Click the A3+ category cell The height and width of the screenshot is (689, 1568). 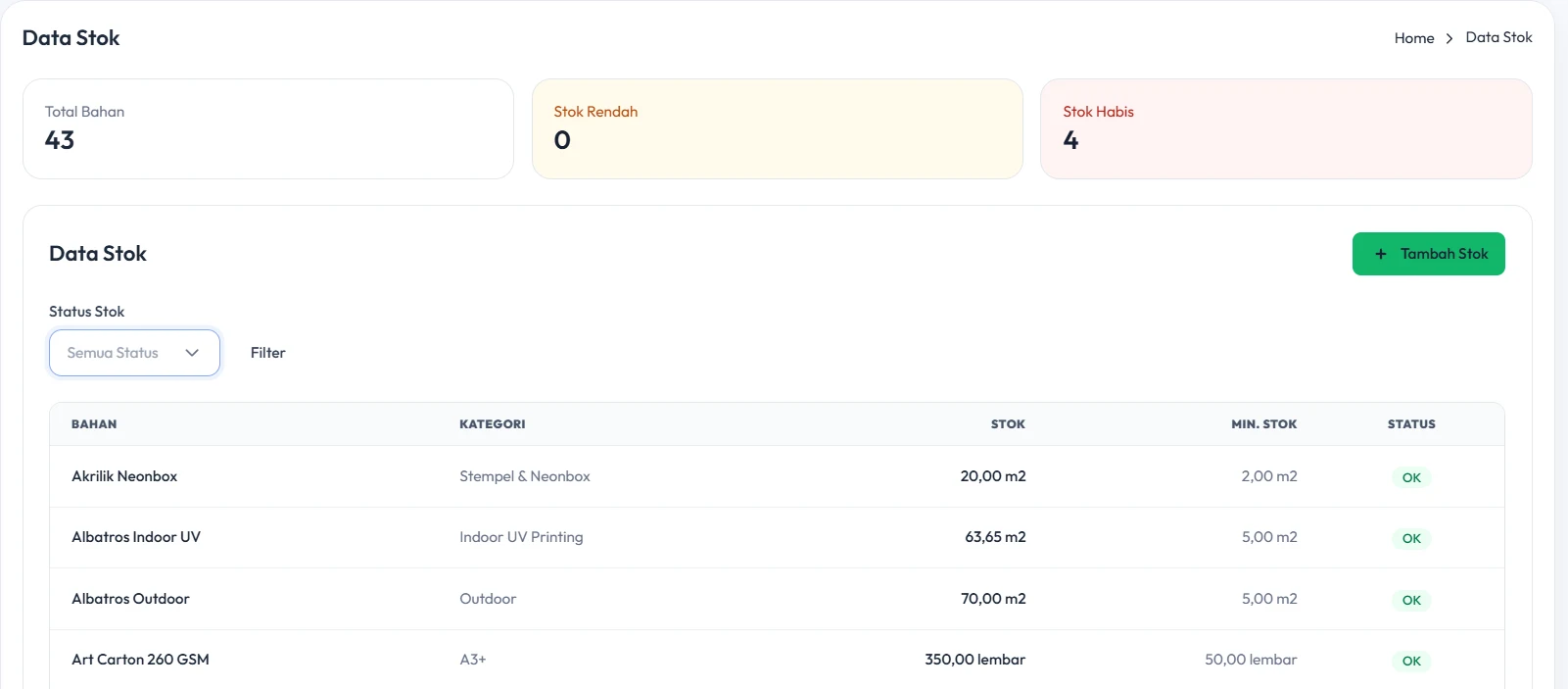(473, 660)
